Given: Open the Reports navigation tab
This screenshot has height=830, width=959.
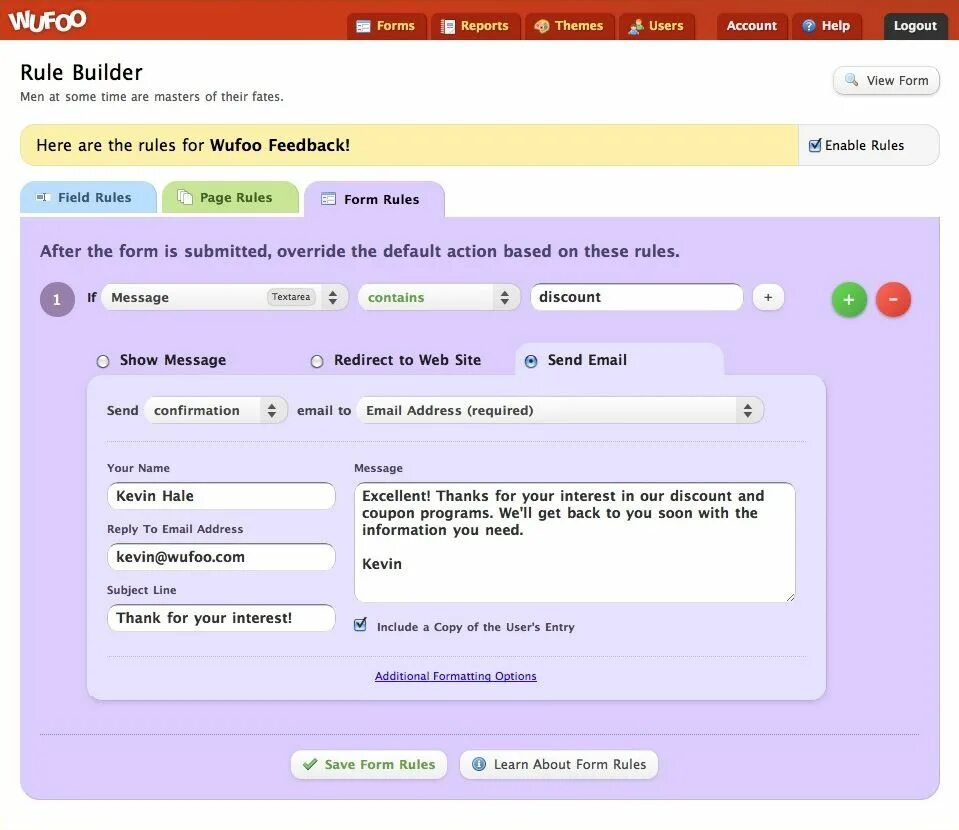Looking at the screenshot, I should point(475,26).
